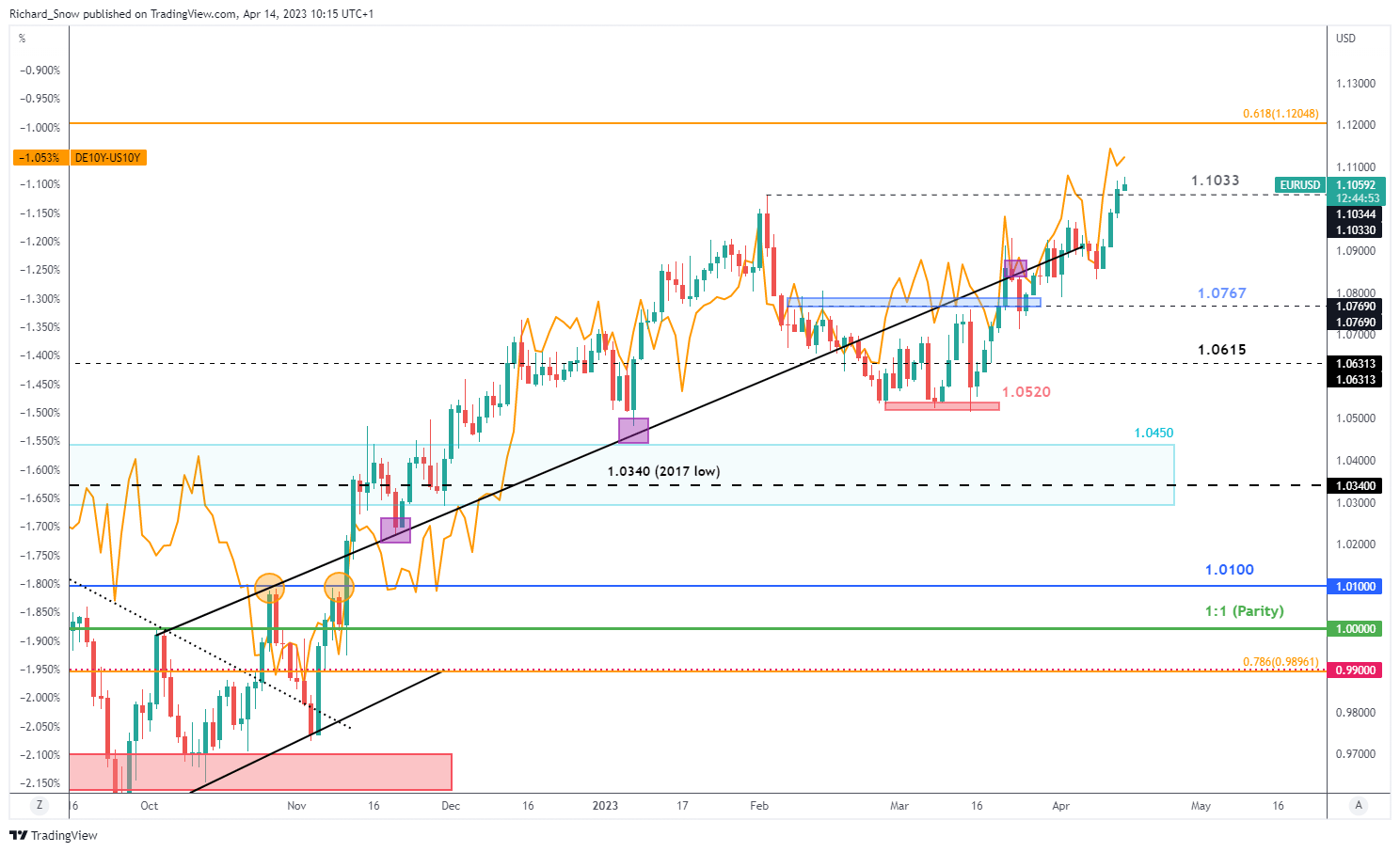
Task: Open the Richard_Snow published header text
Action: [x=192, y=14]
